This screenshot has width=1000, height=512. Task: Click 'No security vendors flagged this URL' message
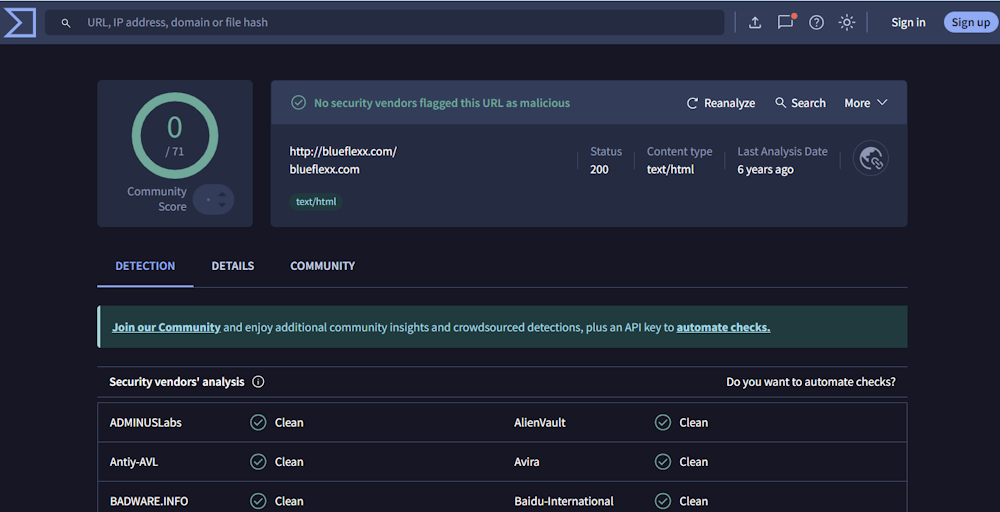(442, 103)
